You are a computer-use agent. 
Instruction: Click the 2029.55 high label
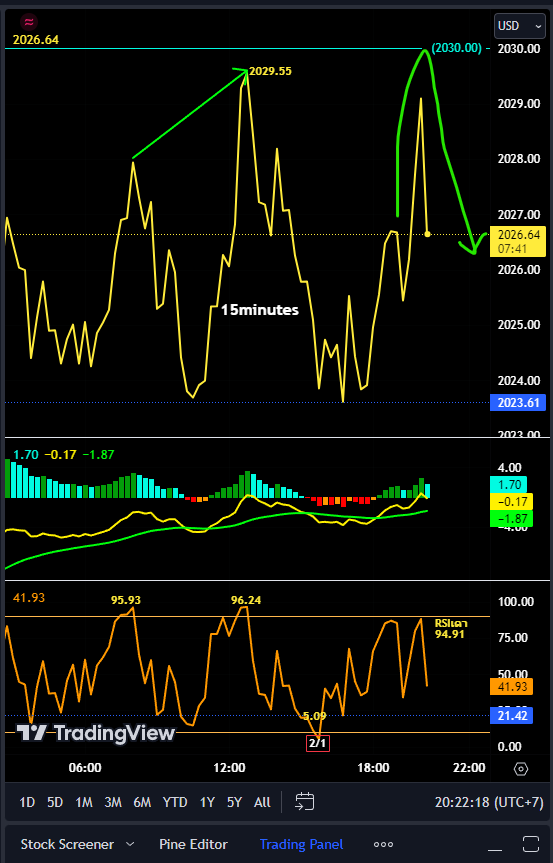270,71
